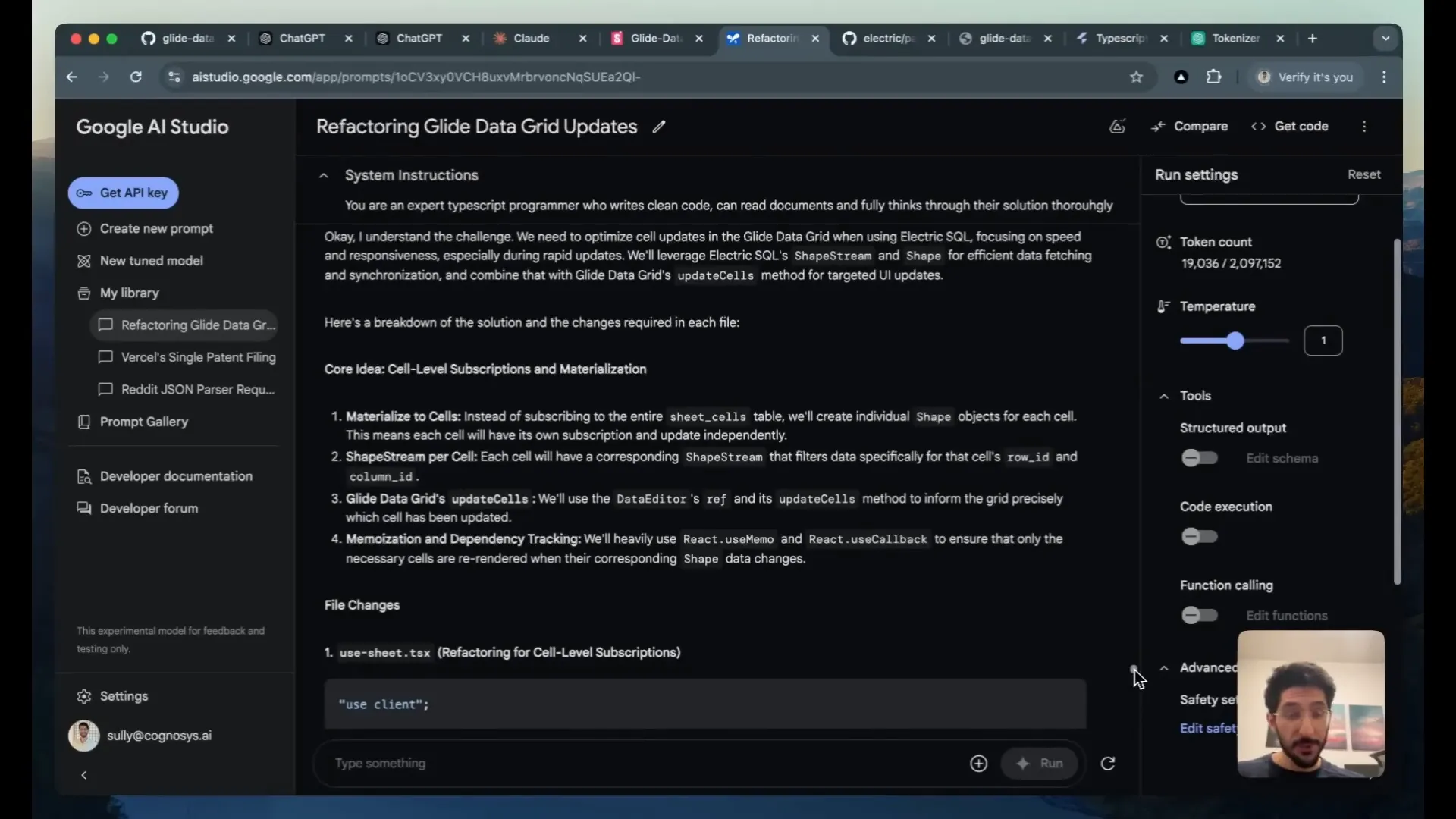Click the Get API key button

click(124, 193)
